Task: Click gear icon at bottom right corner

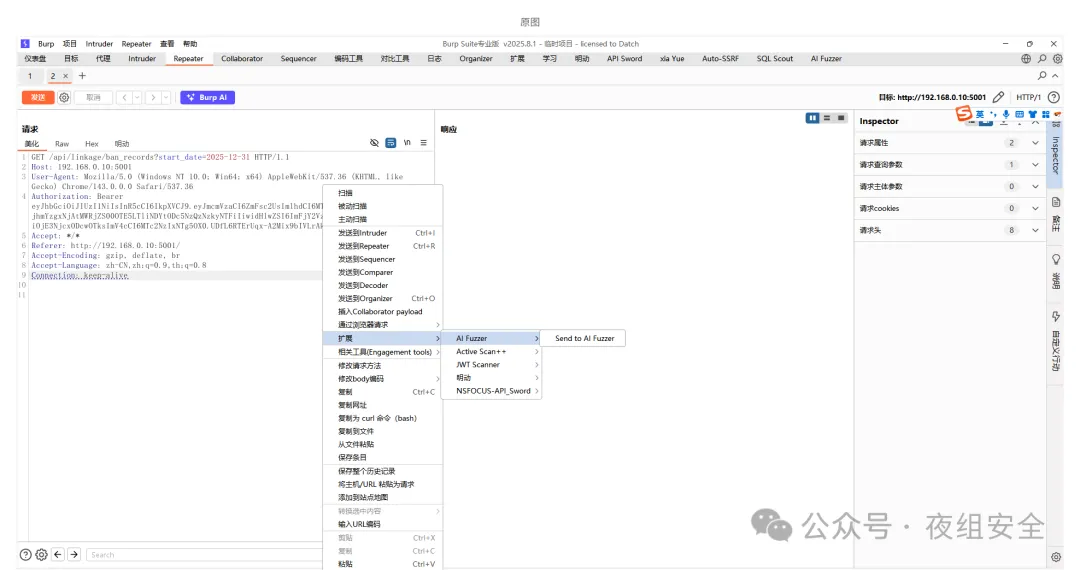Action: [1056, 557]
